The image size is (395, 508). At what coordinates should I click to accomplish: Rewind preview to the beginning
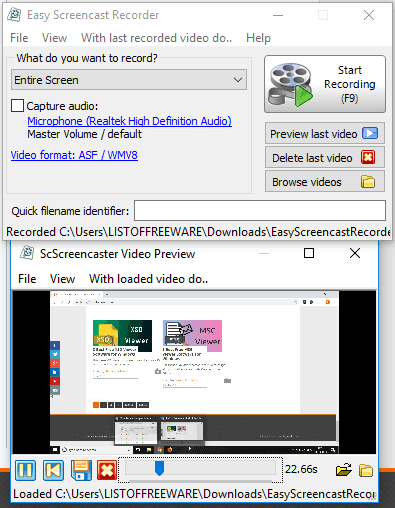point(53,470)
